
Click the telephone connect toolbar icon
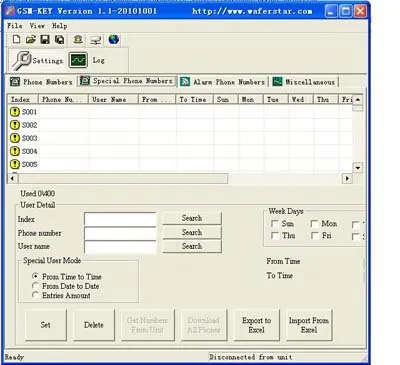pyautogui.click(x=78, y=39)
